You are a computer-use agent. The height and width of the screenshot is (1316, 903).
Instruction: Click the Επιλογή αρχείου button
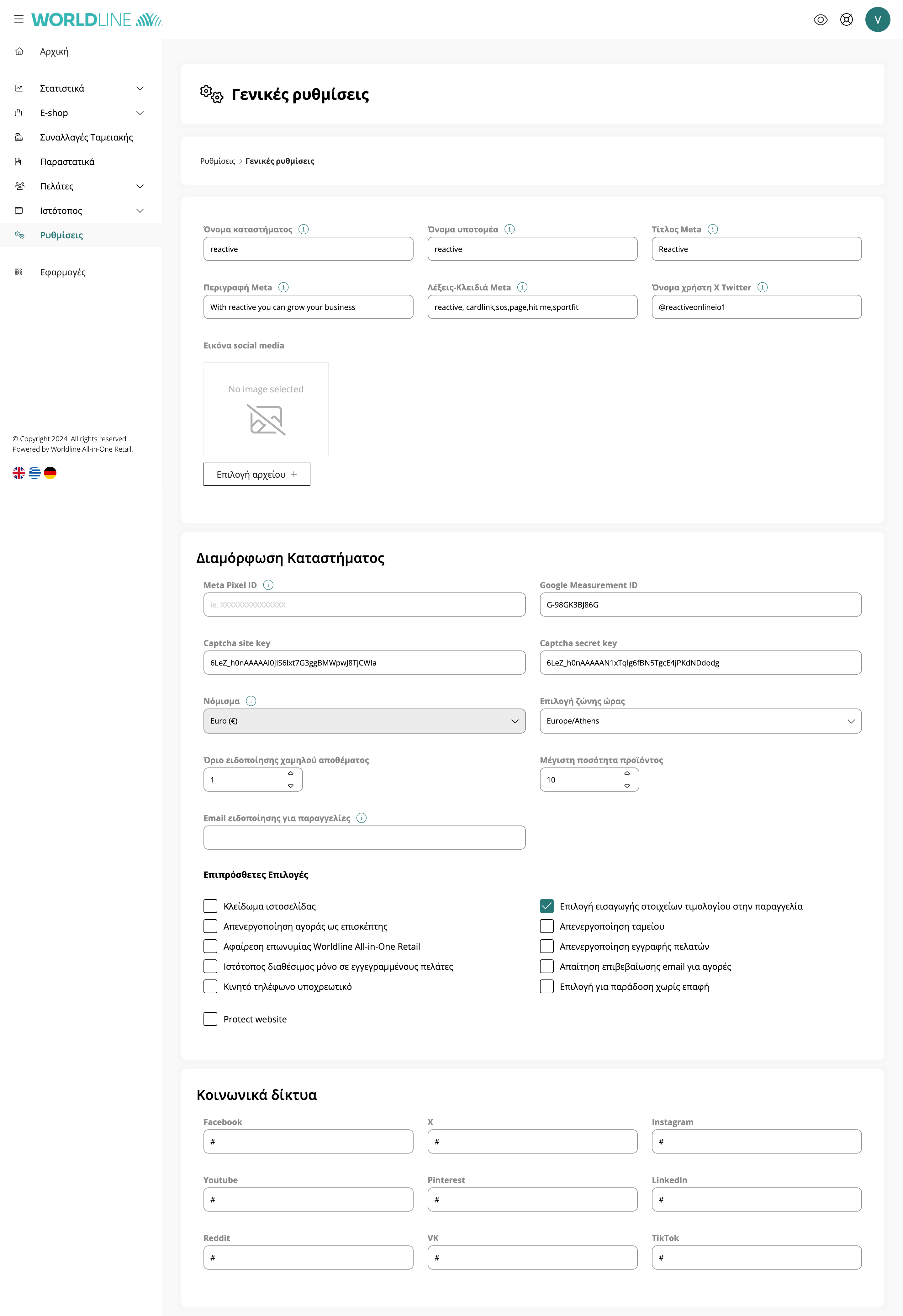[x=256, y=475]
